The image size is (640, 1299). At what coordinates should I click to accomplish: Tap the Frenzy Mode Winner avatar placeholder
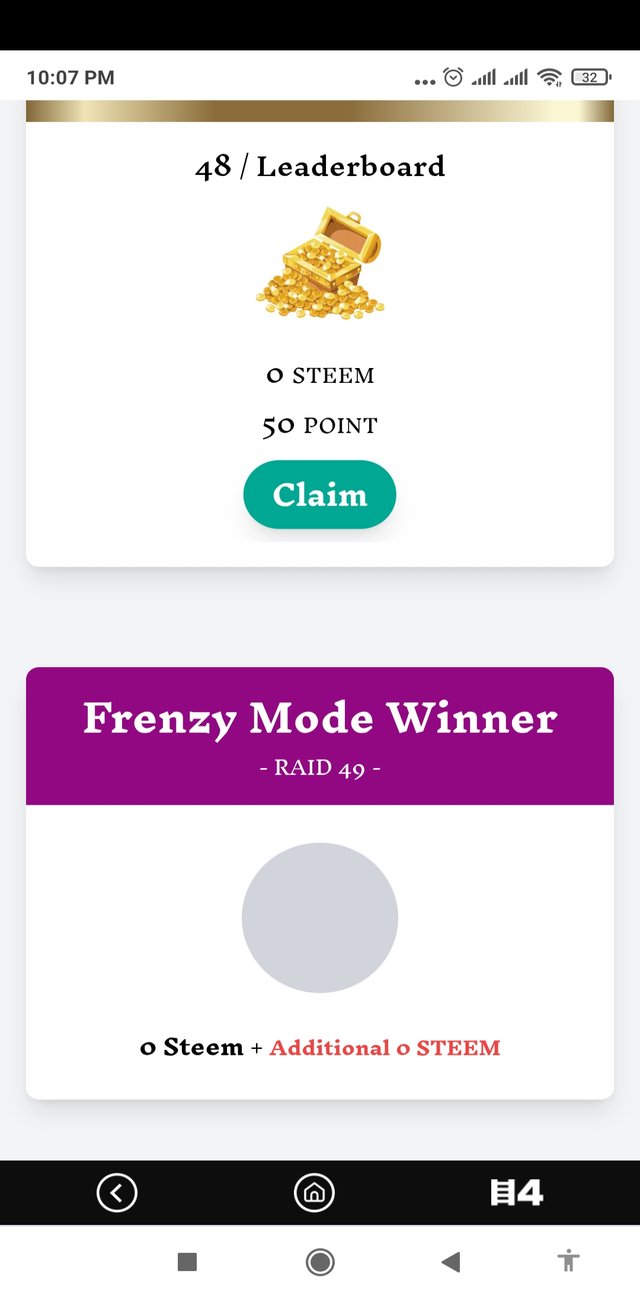click(x=320, y=918)
